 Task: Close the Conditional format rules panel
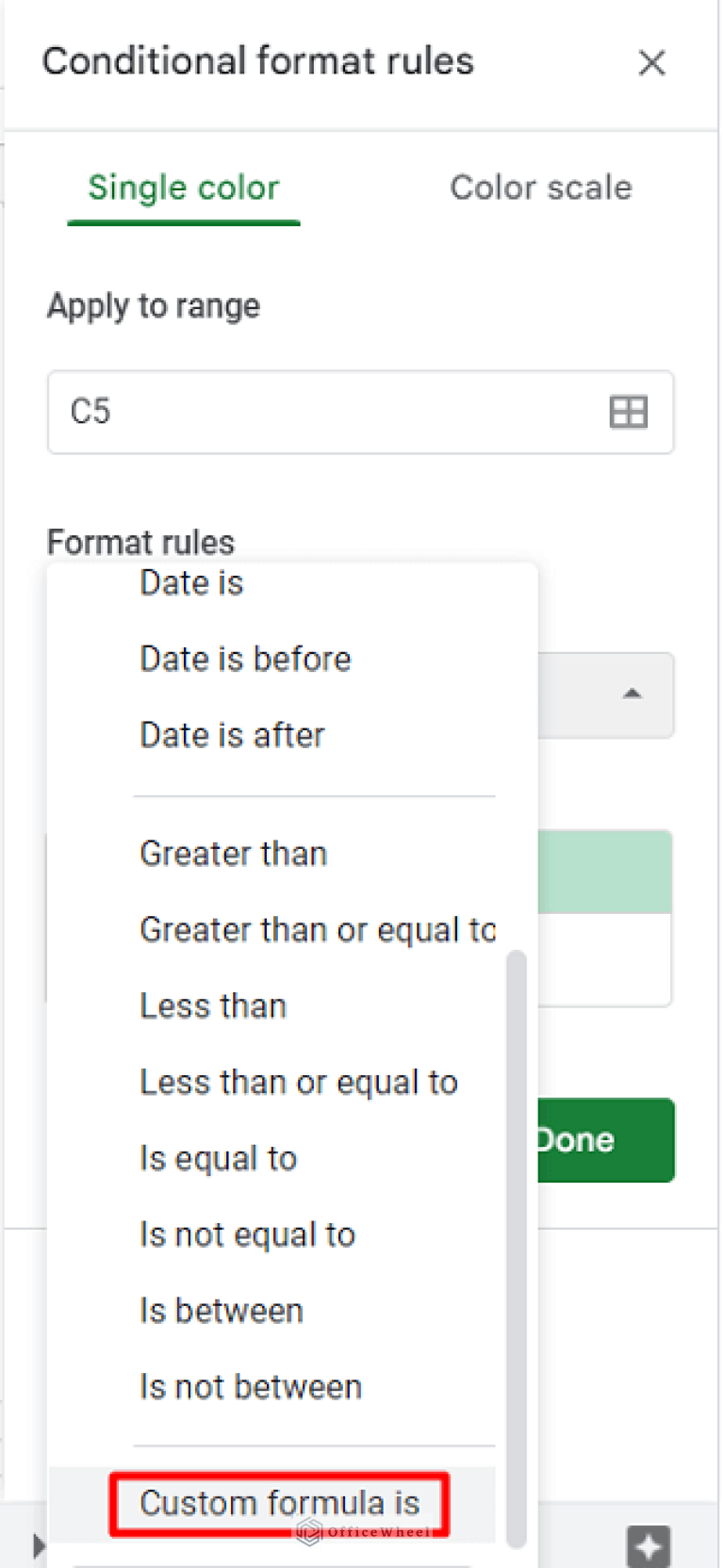pos(651,63)
